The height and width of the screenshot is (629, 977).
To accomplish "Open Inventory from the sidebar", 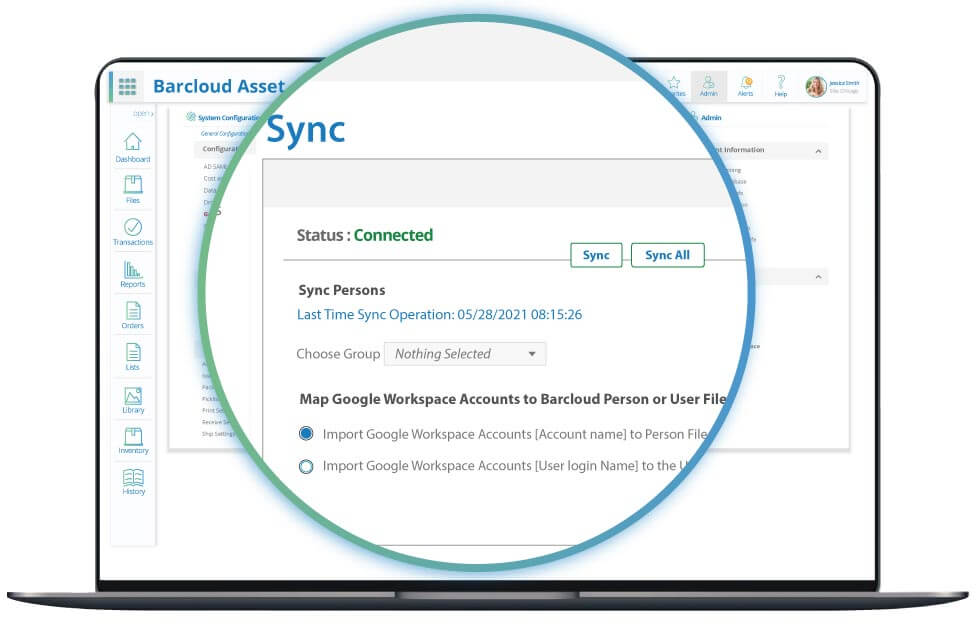I will pyautogui.click(x=133, y=440).
